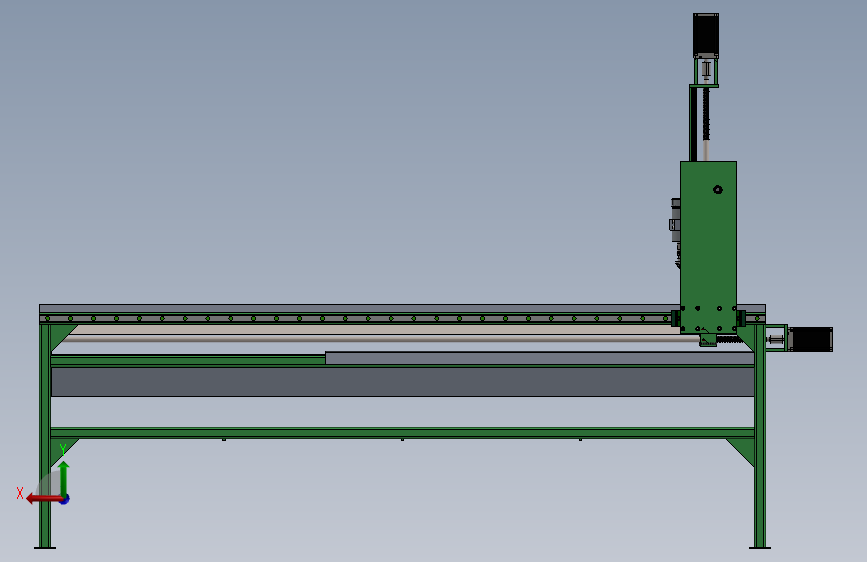Click the round hole on the green carriage plate
Screen dimensions: 867x562
click(718, 190)
